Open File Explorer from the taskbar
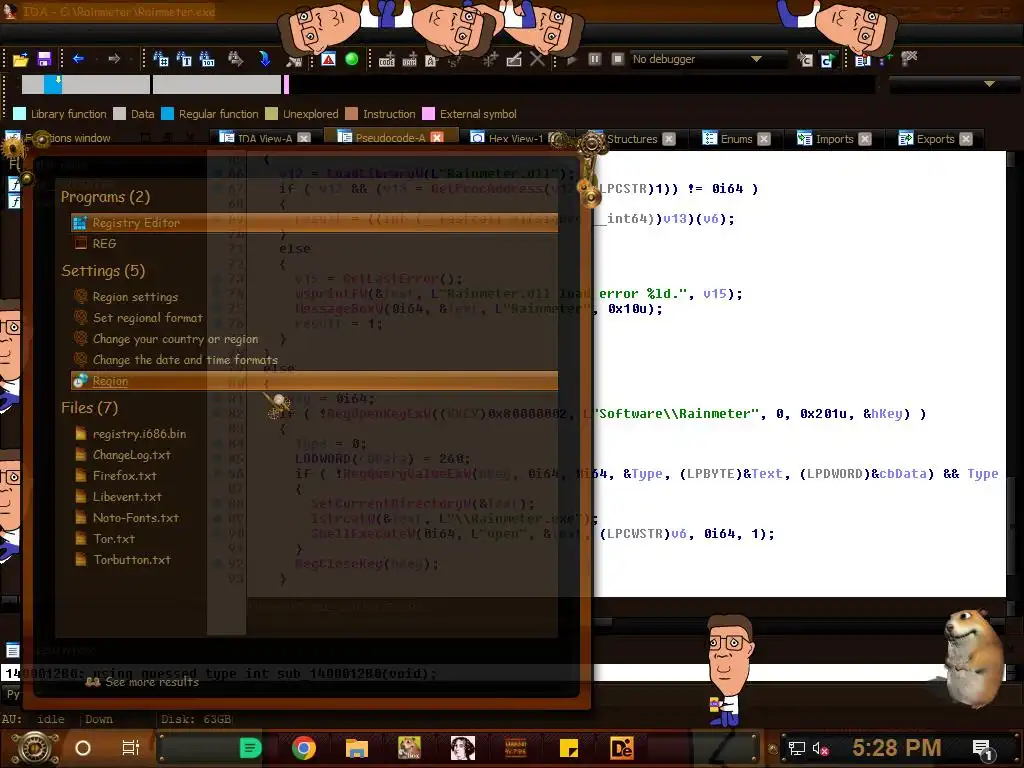Image resolution: width=1024 pixels, height=768 pixels. [x=357, y=748]
